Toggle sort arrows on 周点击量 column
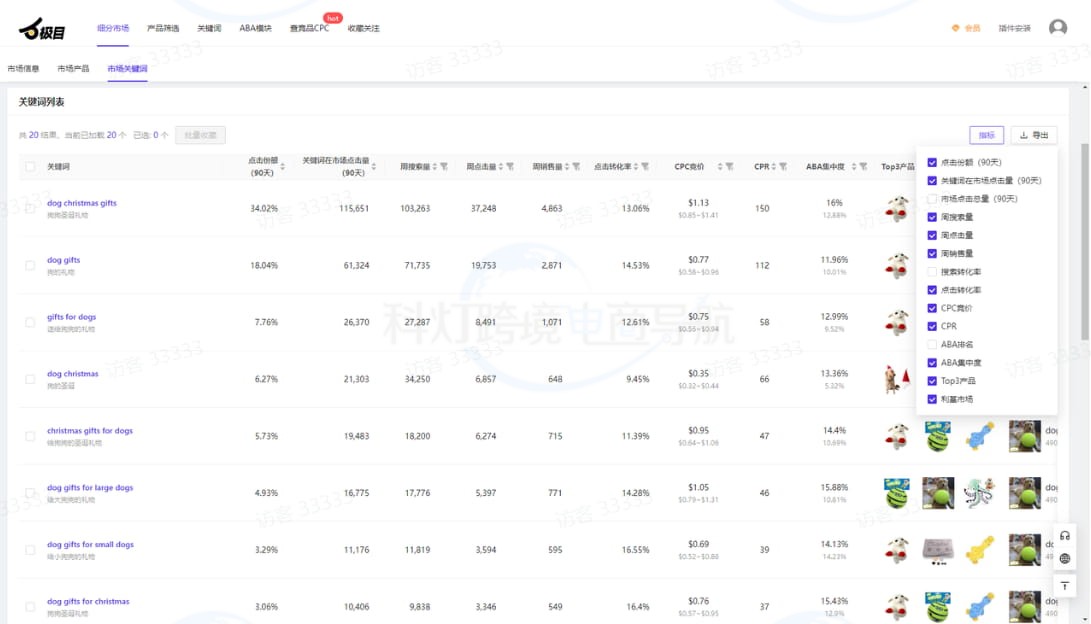Viewport: 1091px width, 624px height. click(501, 166)
